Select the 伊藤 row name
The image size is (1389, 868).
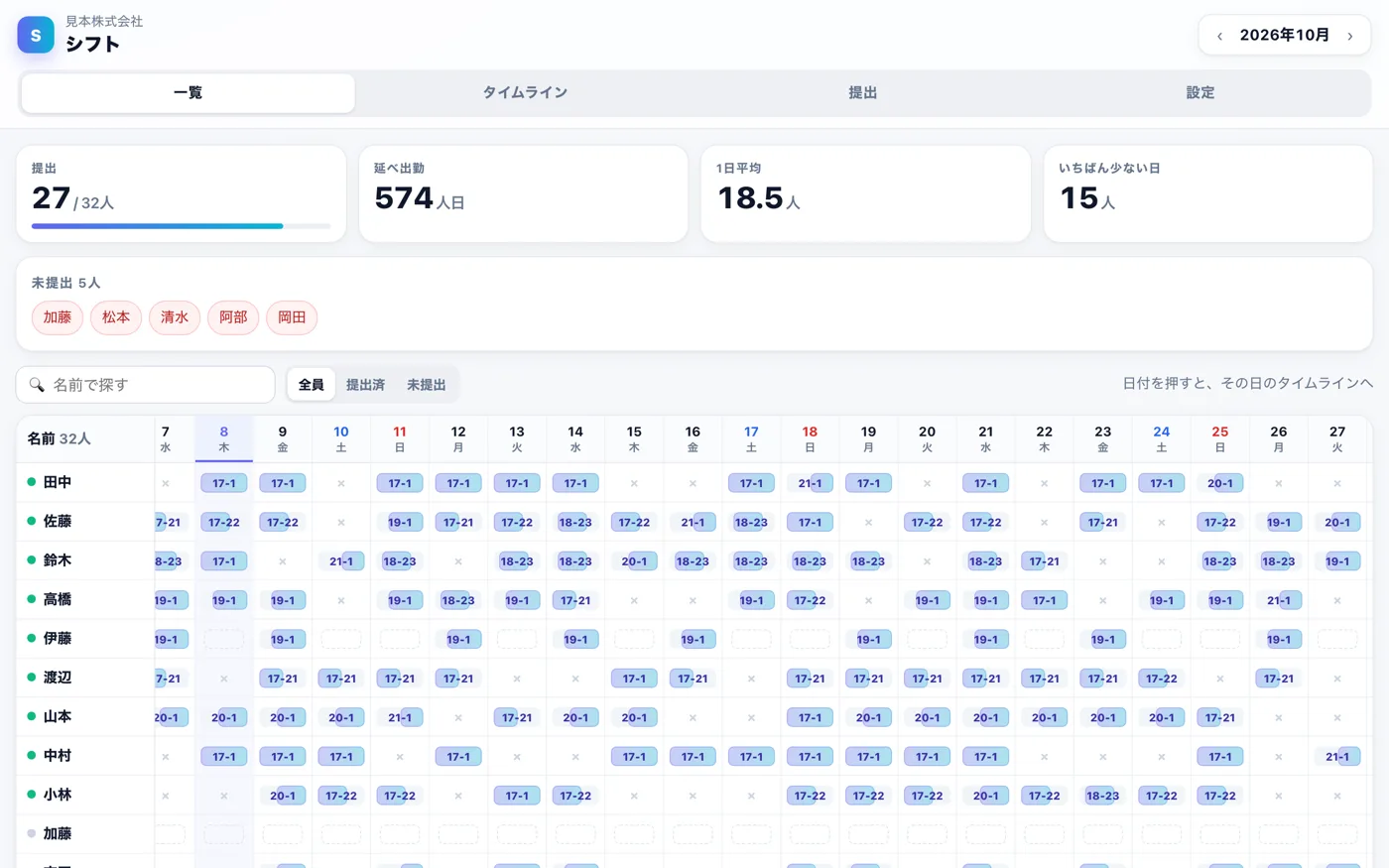(x=58, y=639)
